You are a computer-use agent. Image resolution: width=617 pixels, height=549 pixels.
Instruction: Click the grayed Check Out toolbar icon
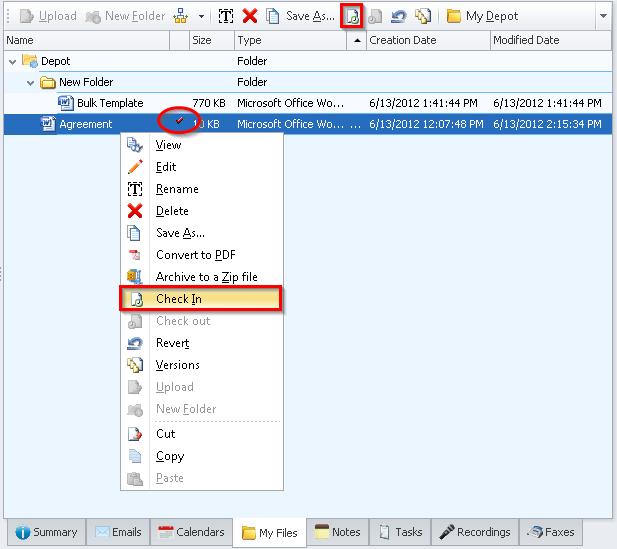375,16
